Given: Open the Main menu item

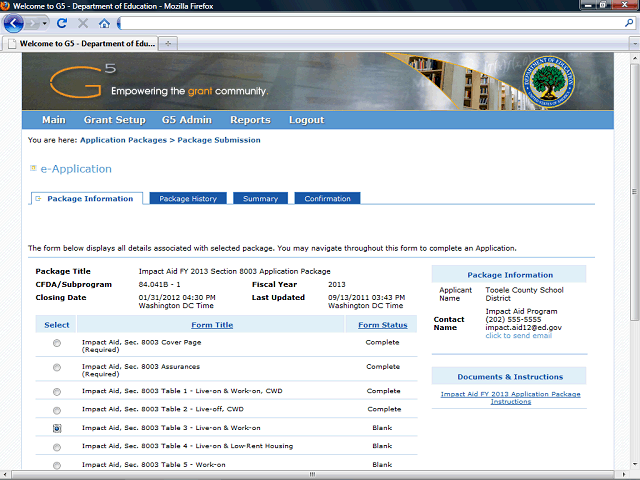Looking at the screenshot, I should pyautogui.click(x=54, y=120).
